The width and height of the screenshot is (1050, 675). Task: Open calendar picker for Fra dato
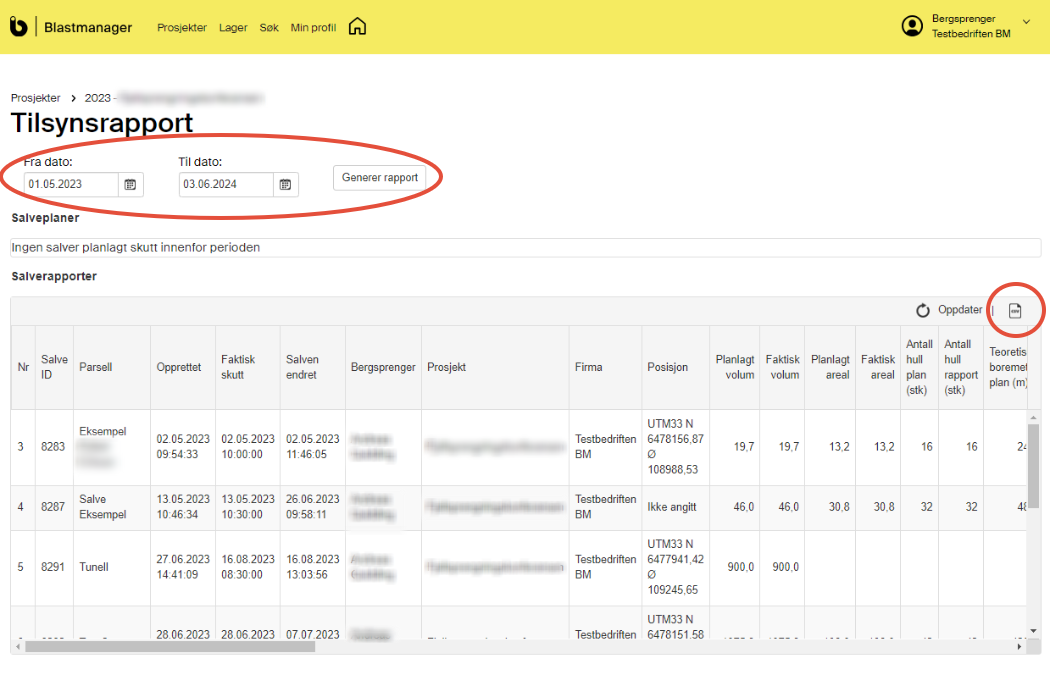(x=131, y=184)
